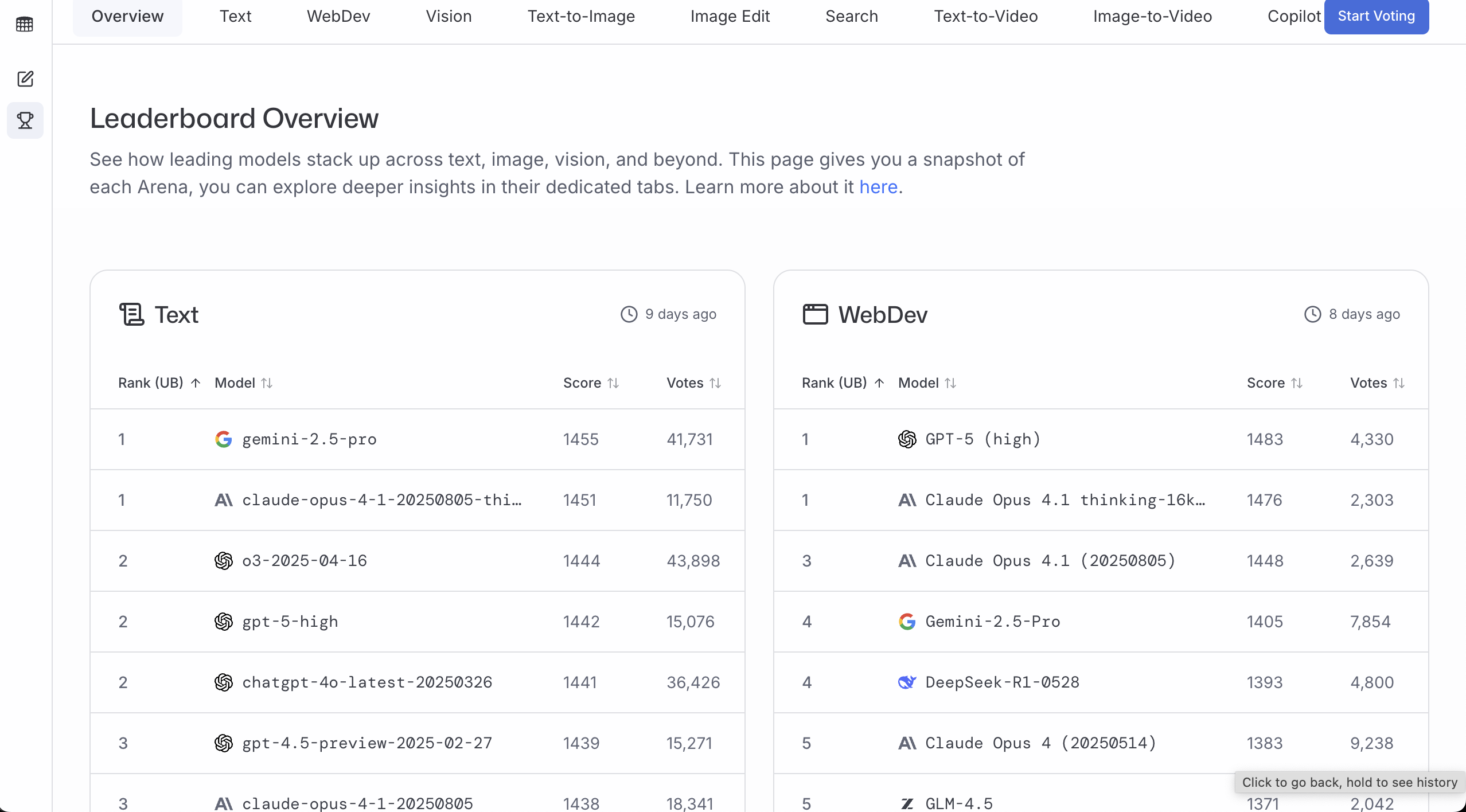Switch to the Vision tab
Viewport: 1466px width, 812px height.
pyautogui.click(x=449, y=16)
